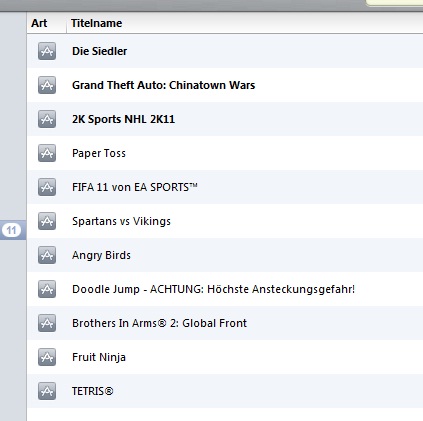Click the app icon beside Doodle Jump
This screenshot has height=421, width=423.
(x=47, y=289)
